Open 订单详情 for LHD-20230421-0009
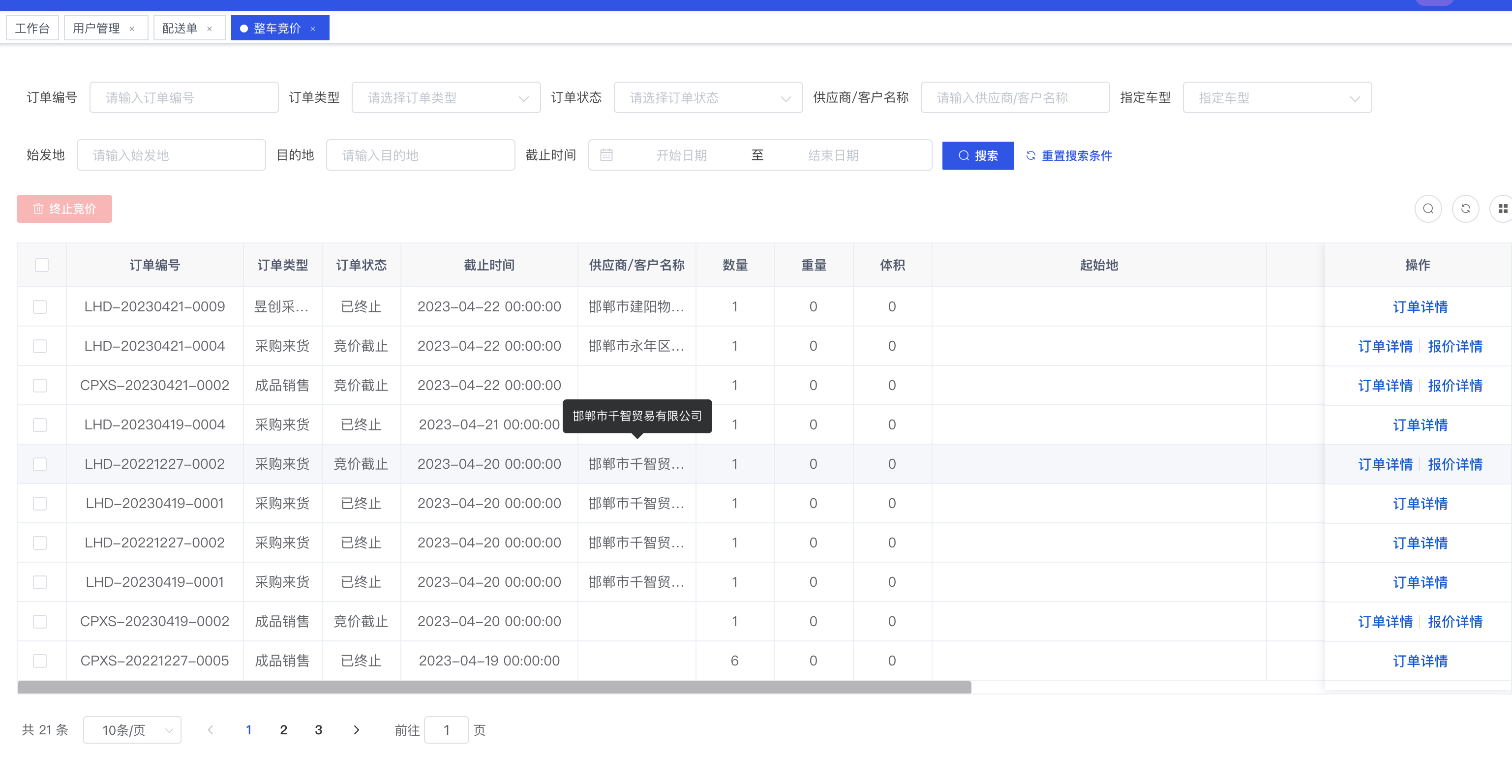 1421,307
